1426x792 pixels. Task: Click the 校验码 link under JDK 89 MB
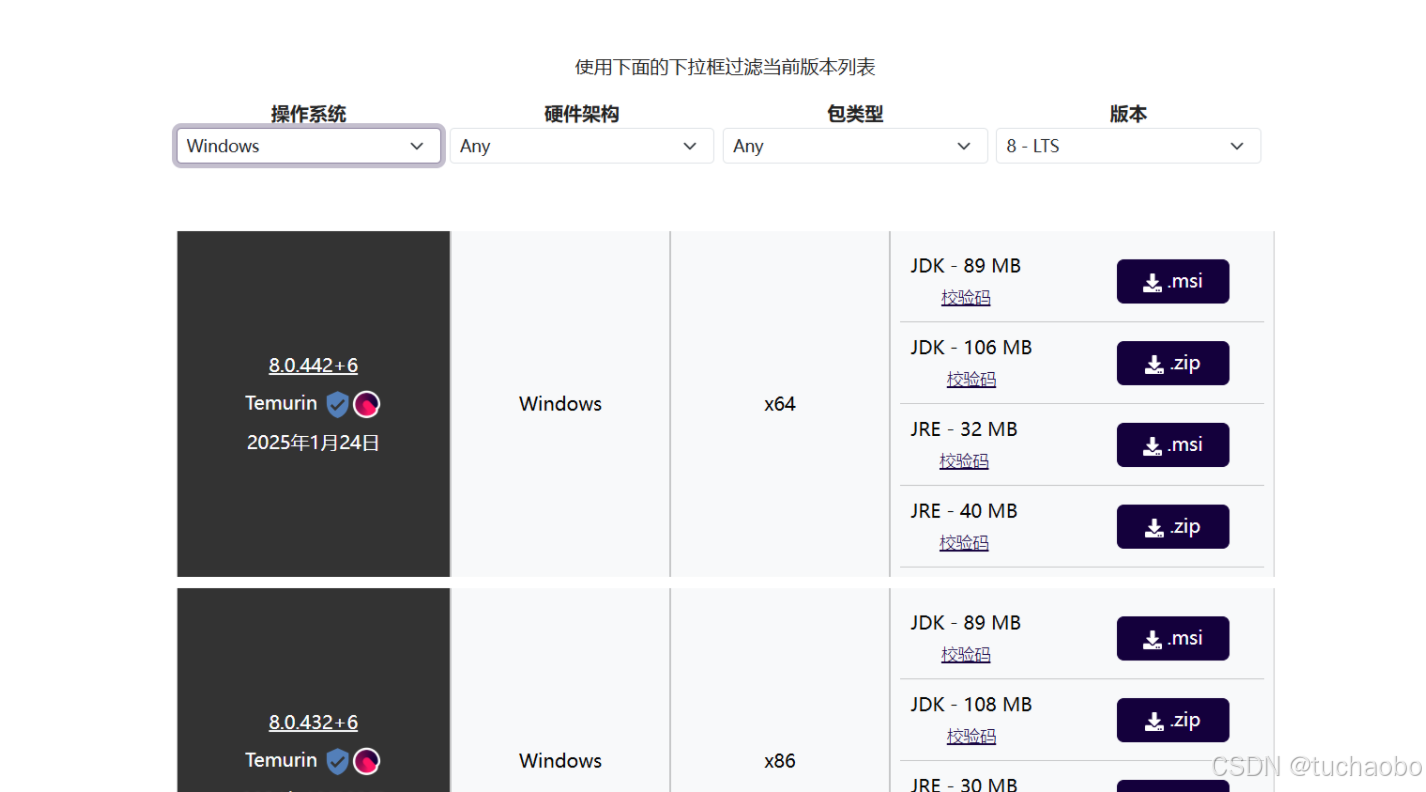click(x=965, y=296)
